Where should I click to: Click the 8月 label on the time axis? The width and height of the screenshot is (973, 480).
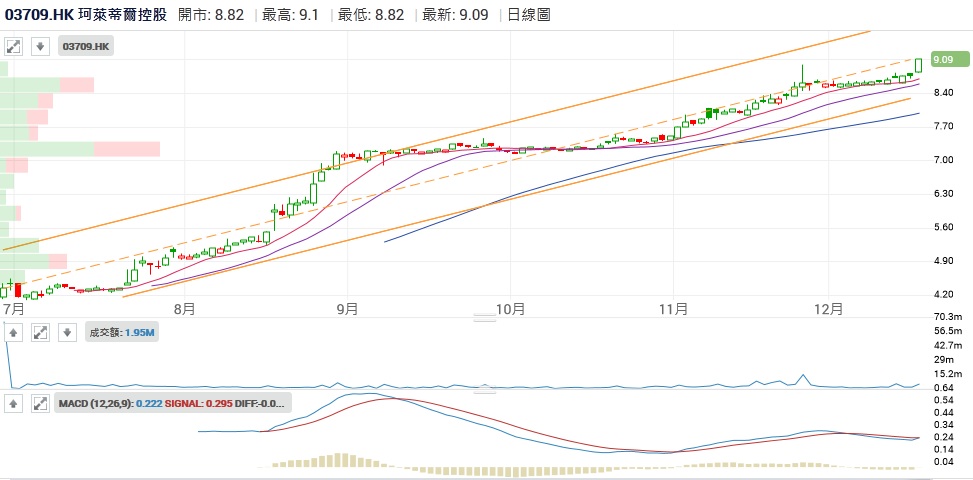183,308
